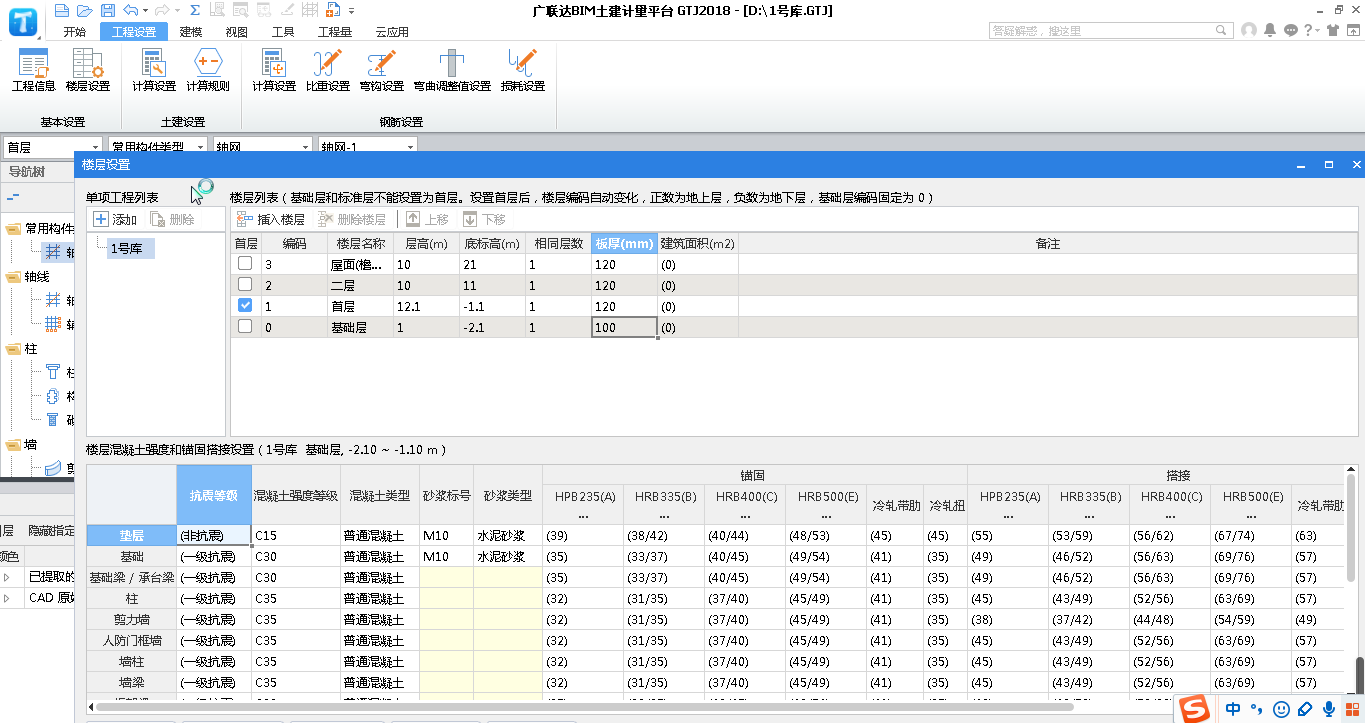Open the skin (t-shirt) theme icon

(x=1335, y=30)
